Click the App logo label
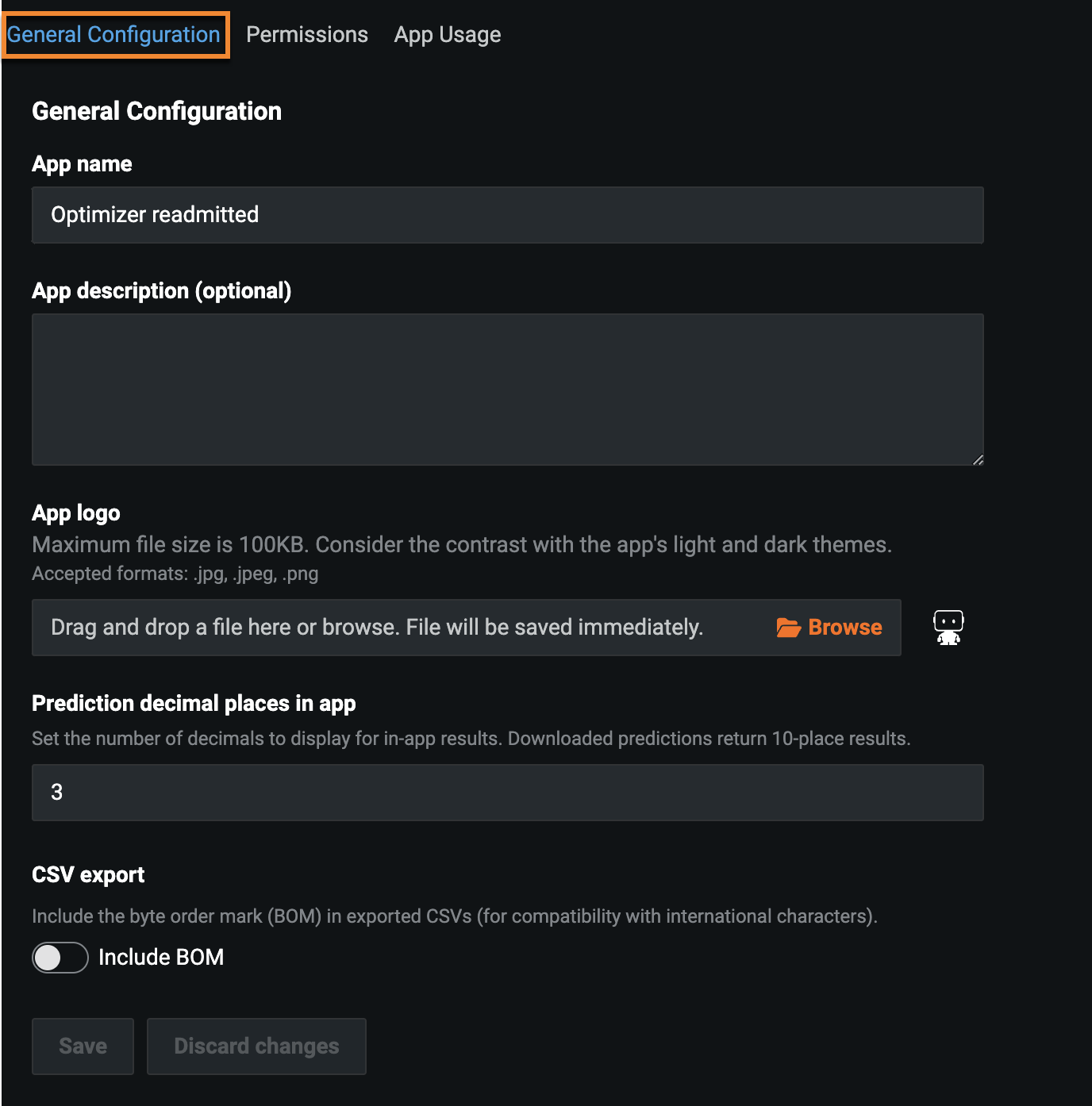This screenshot has width=1092, height=1106. 76,513
